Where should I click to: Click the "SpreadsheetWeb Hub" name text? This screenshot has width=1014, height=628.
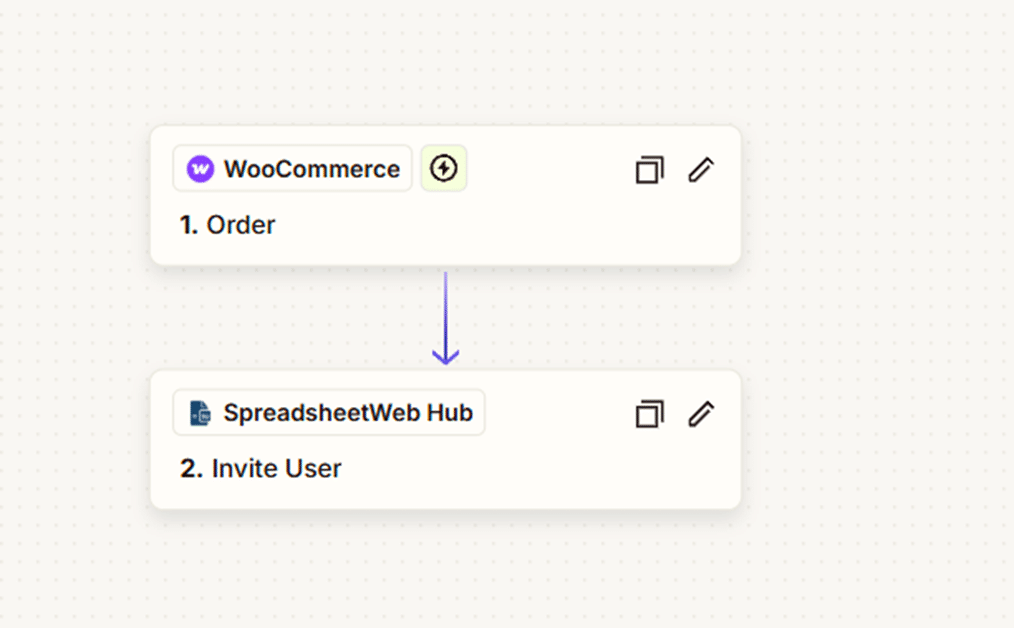[347, 413]
